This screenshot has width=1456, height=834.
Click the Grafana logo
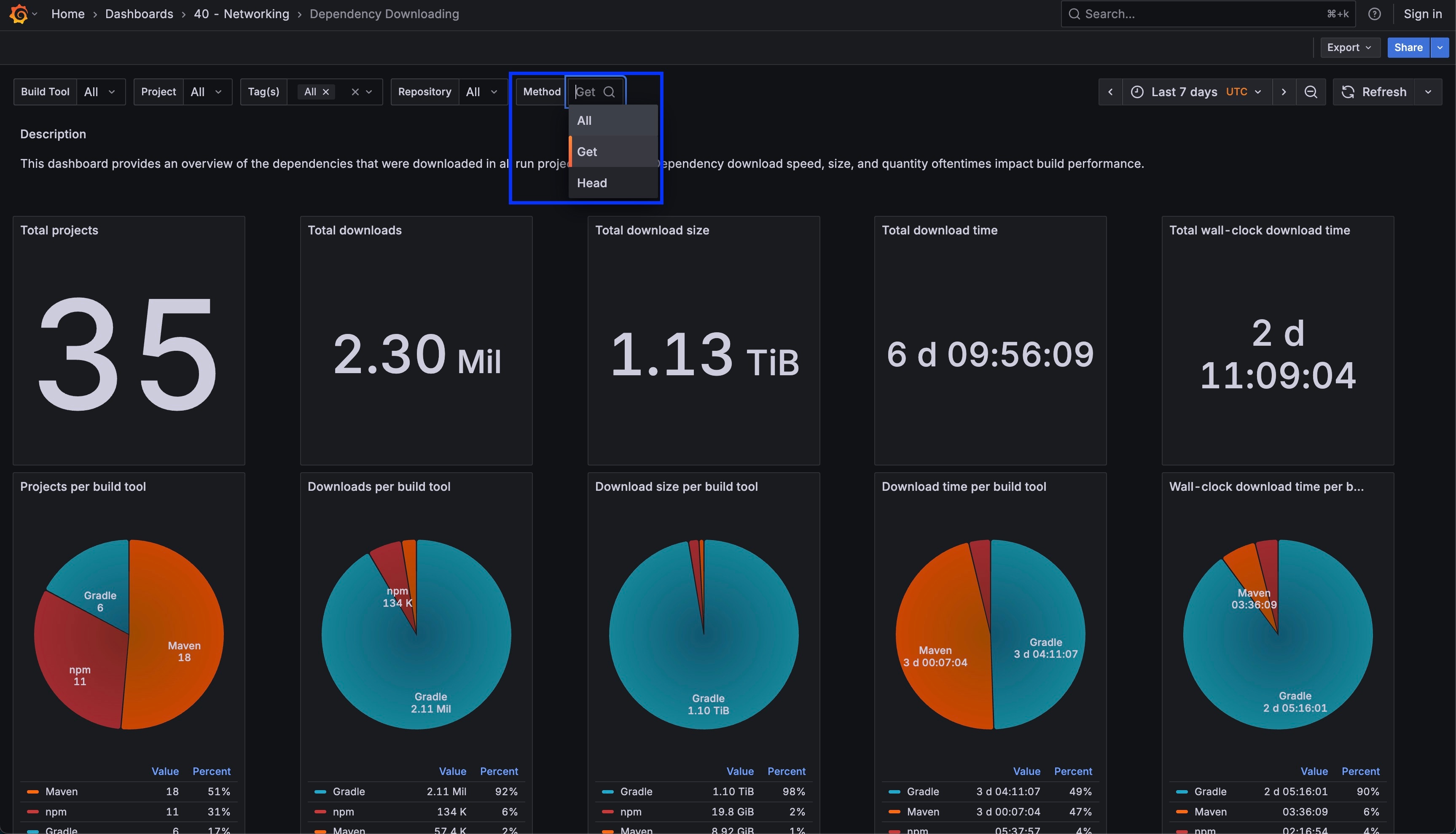click(x=19, y=13)
